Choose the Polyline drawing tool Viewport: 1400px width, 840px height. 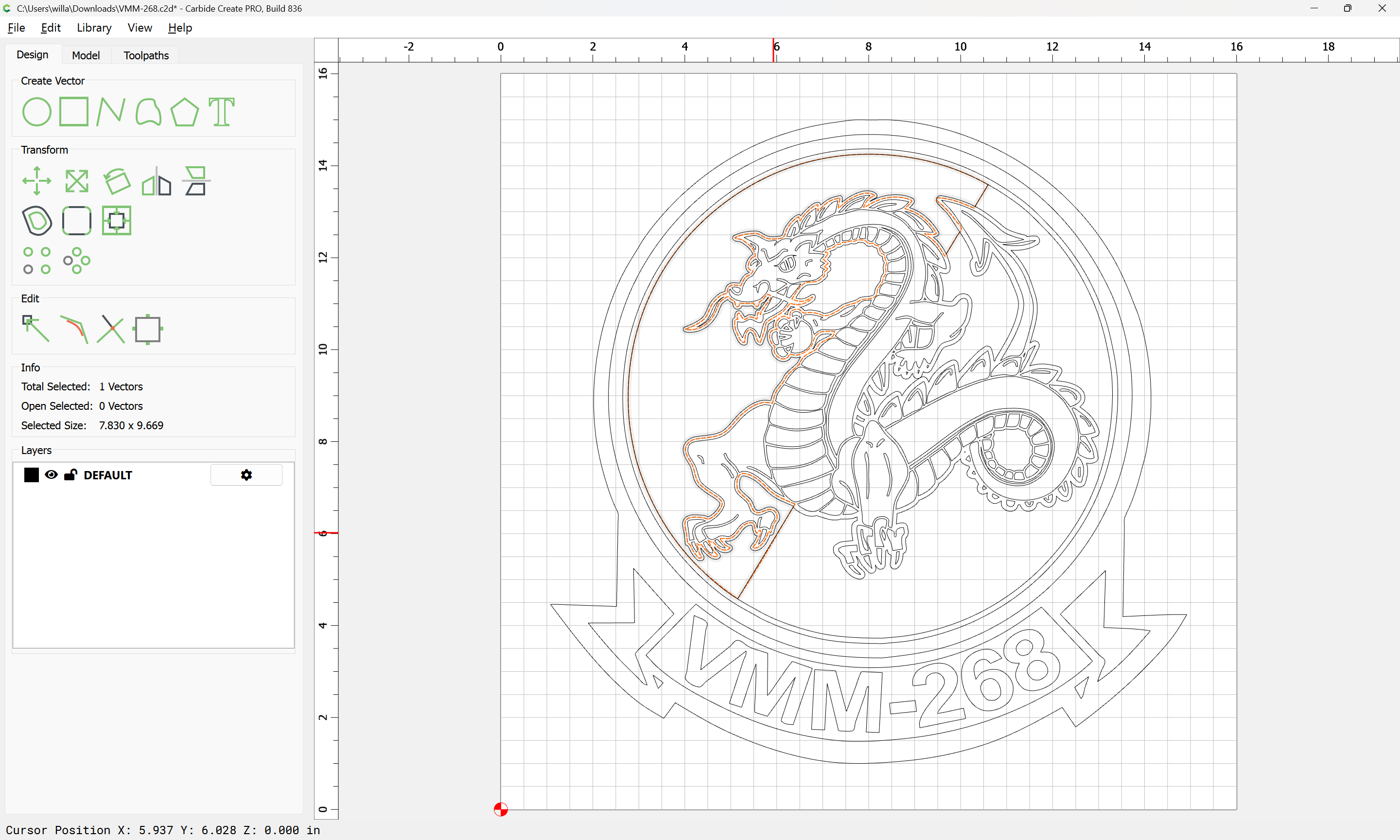pyautogui.click(x=110, y=111)
